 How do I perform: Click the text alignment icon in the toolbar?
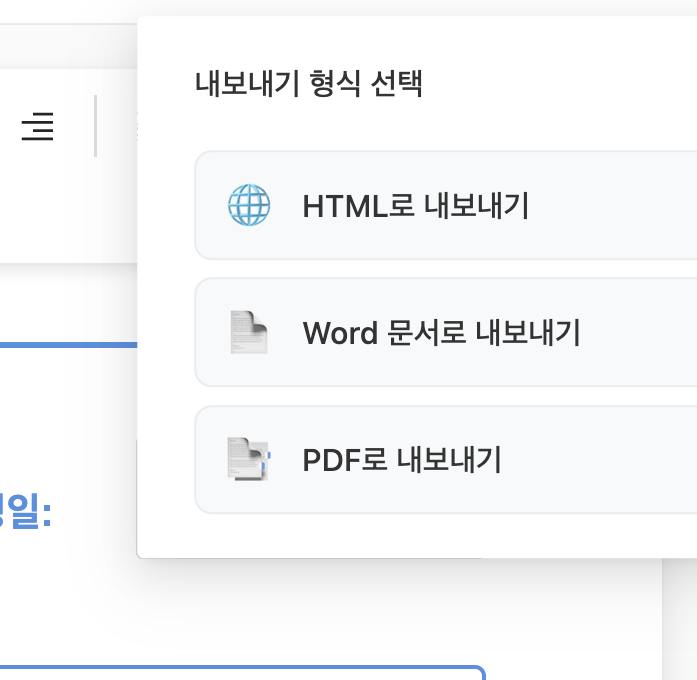(x=38, y=127)
